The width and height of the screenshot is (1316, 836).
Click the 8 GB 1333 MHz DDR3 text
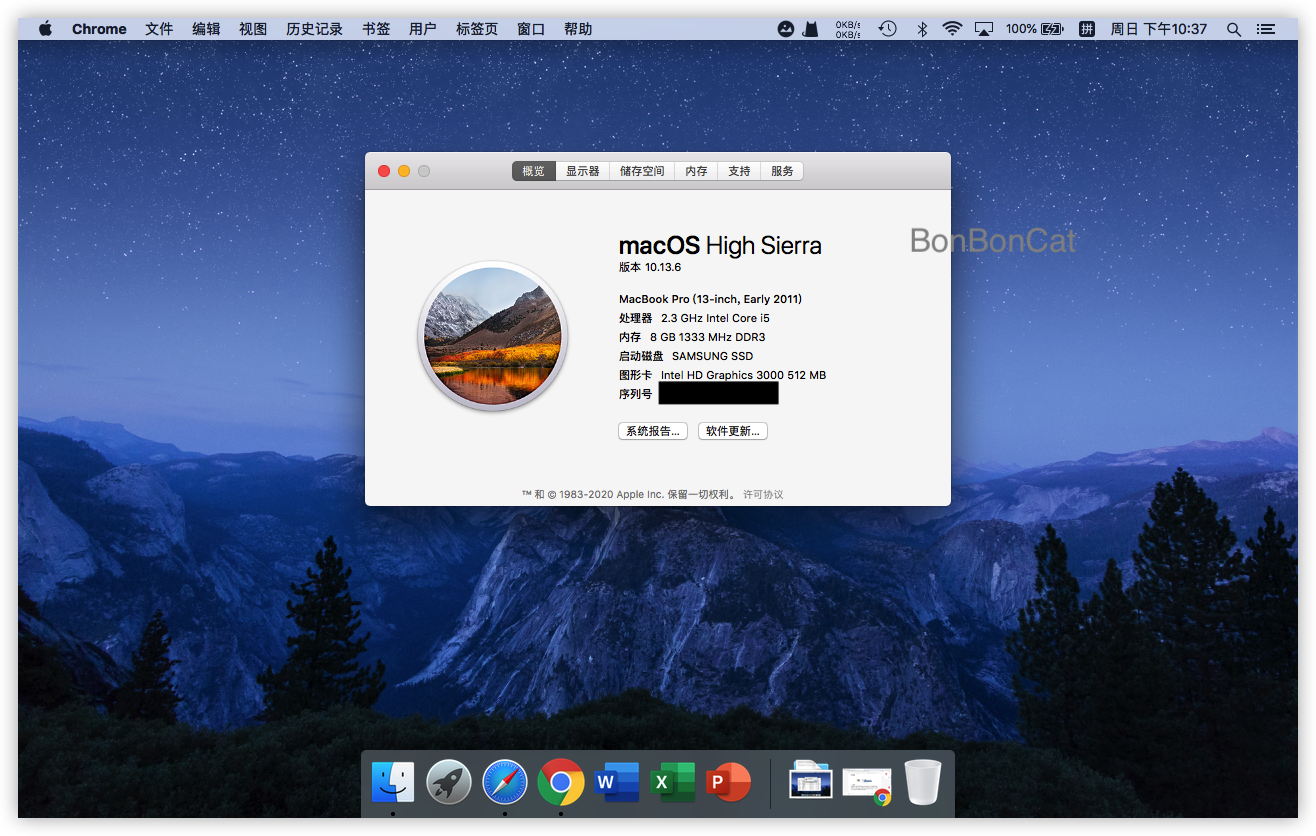click(707, 337)
